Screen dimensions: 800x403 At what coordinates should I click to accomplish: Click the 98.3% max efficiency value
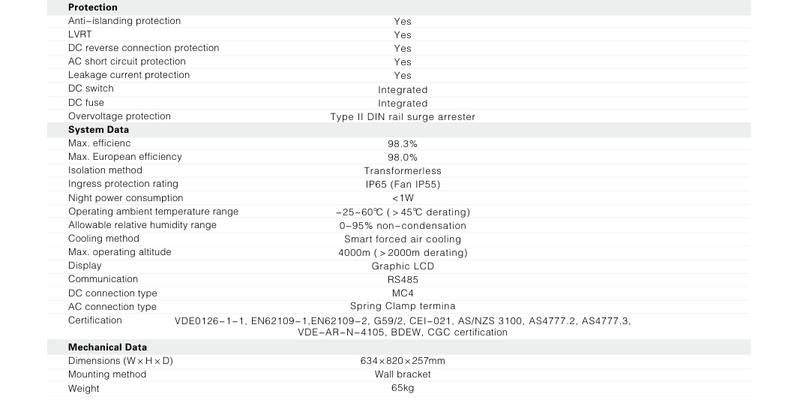[402, 144]
